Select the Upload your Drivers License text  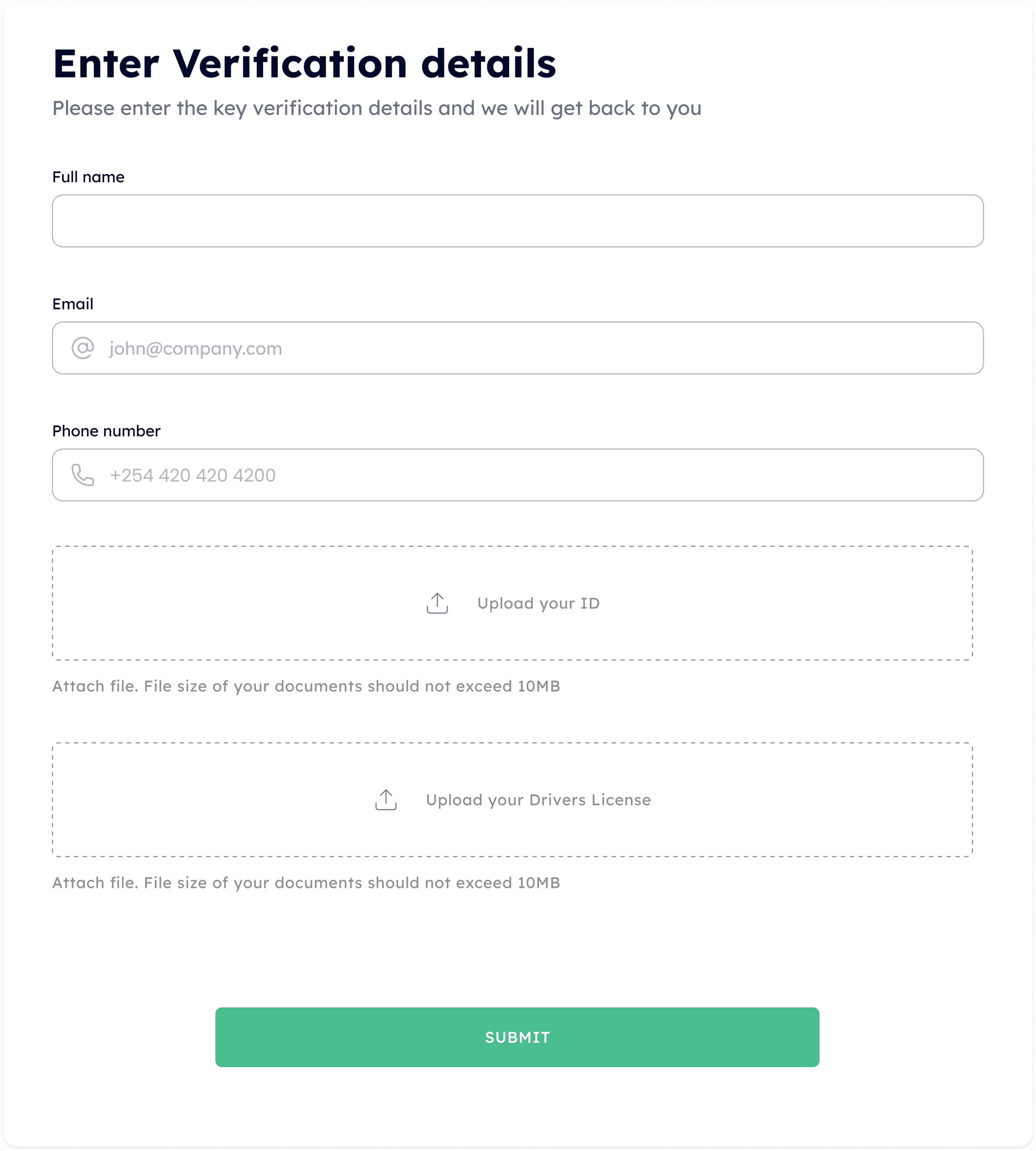538,800
